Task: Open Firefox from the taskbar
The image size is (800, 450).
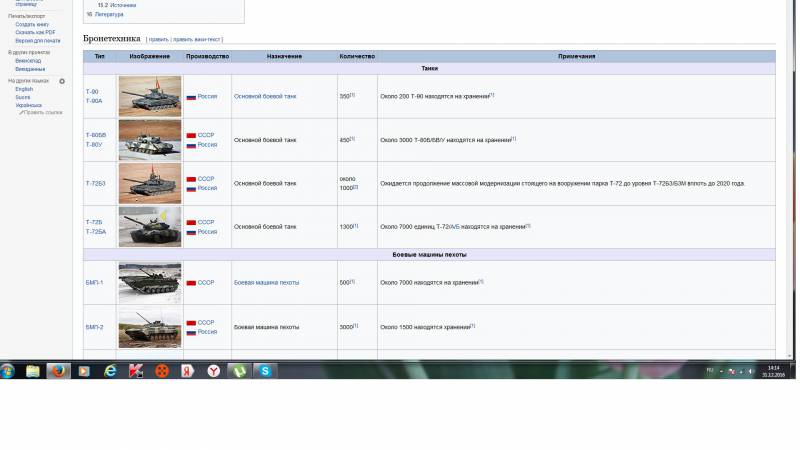Action: [x=58, y=370]
